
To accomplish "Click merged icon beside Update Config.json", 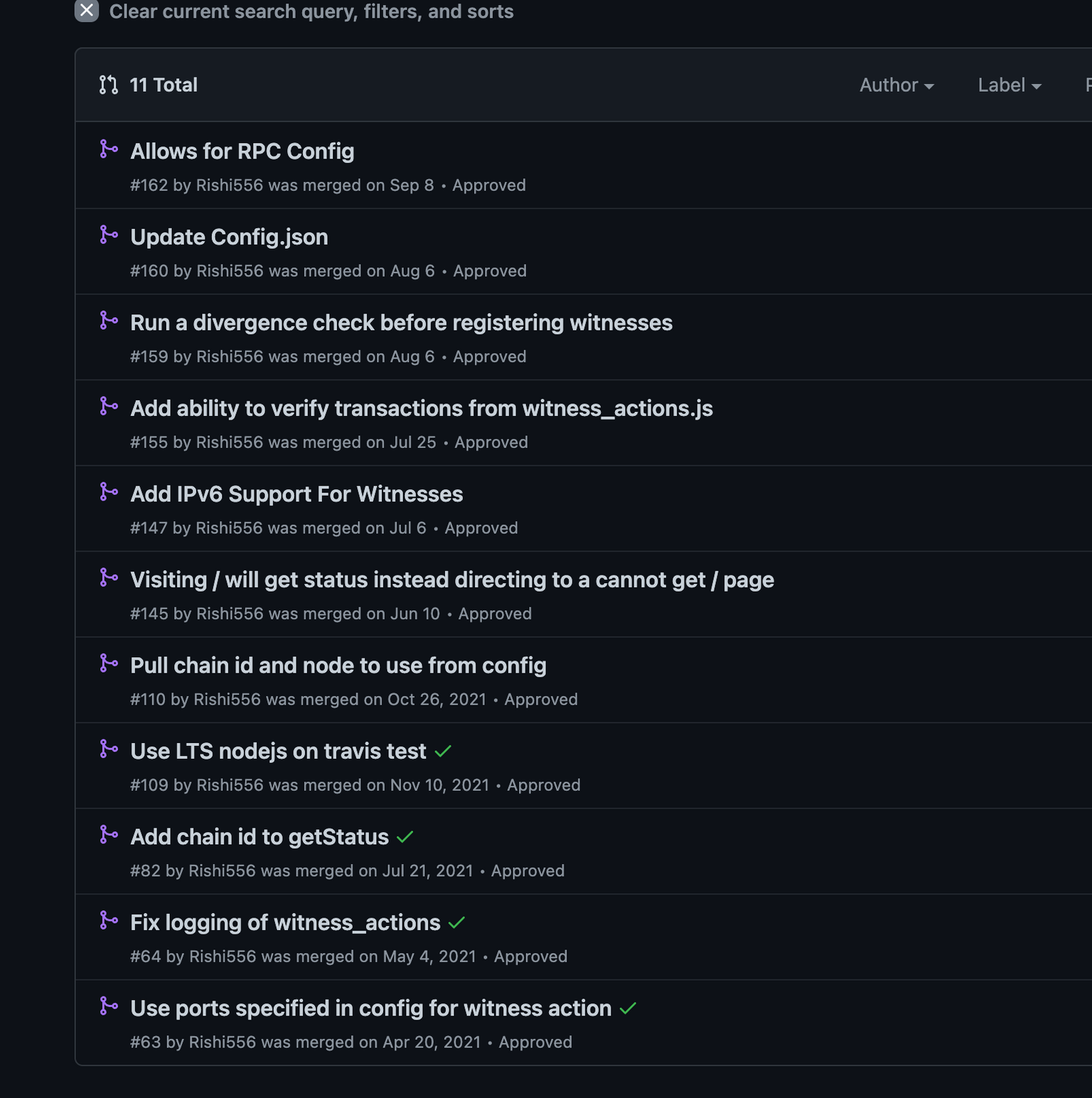I will (x=109, y=235).
